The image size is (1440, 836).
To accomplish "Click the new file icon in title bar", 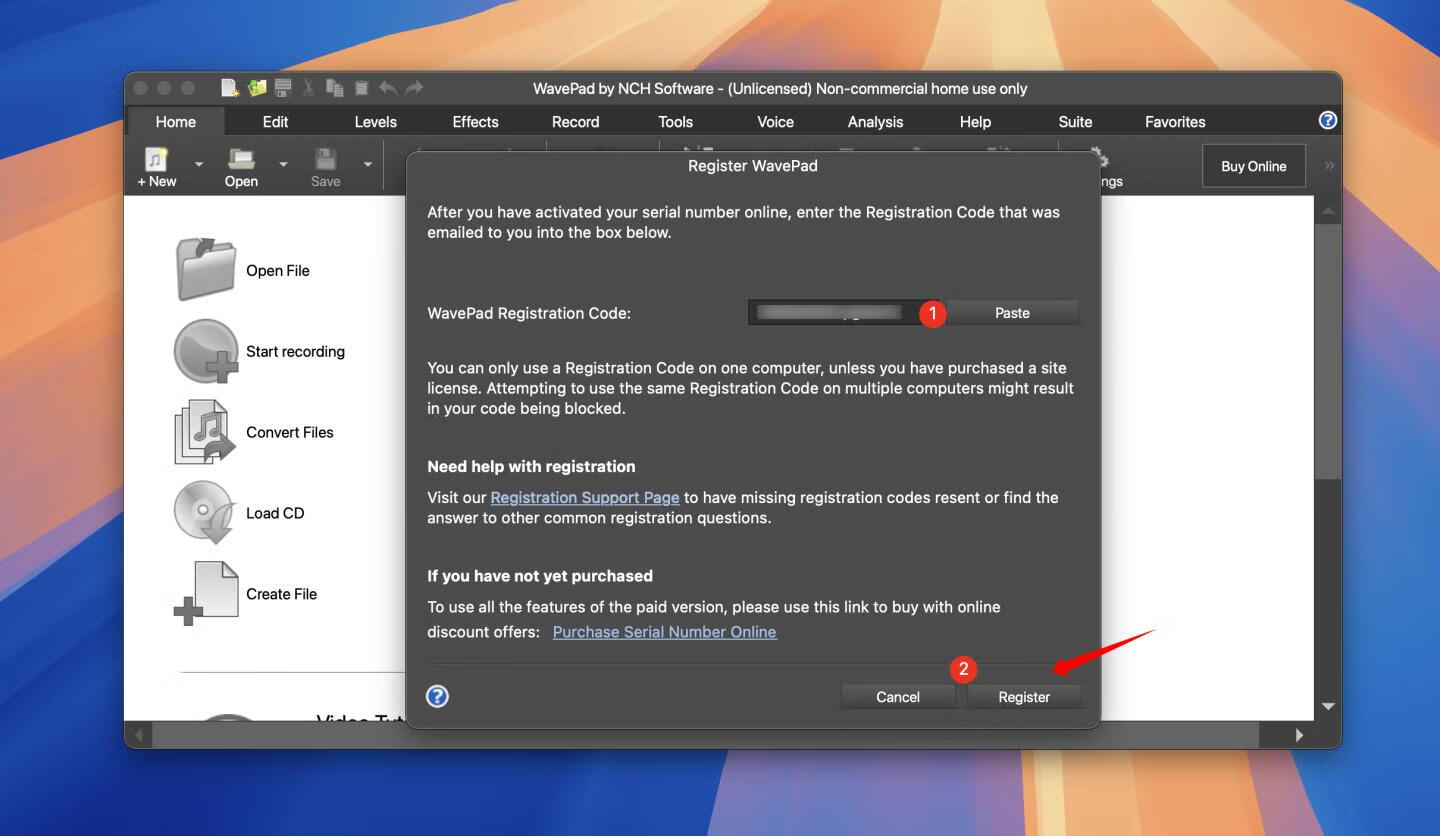I will click(231, 88).
